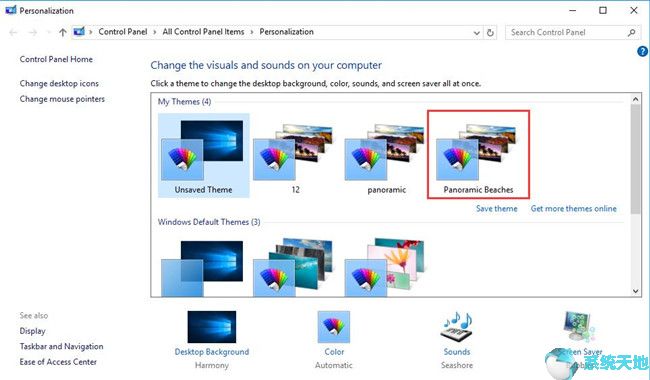
Task: Navigate to All Control Panel Items breadcrumb
Action: click(203, 32)
